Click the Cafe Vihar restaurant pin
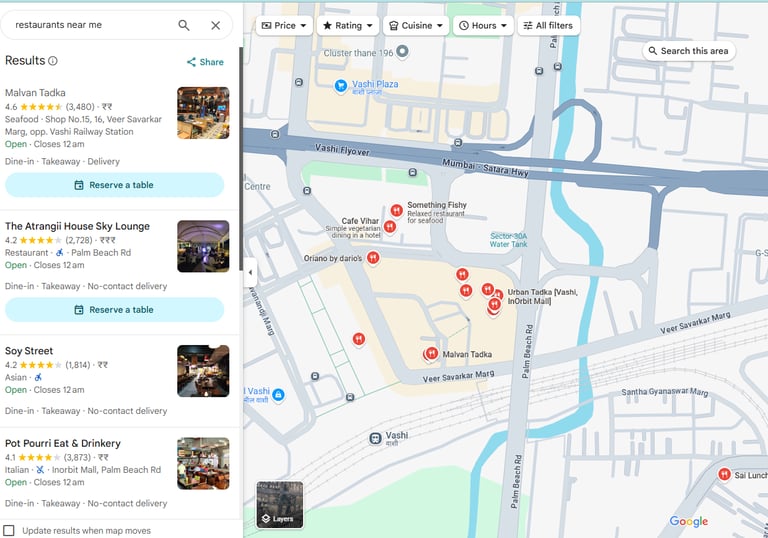Viewport: 768px width, 538px height. click(390, 226)
